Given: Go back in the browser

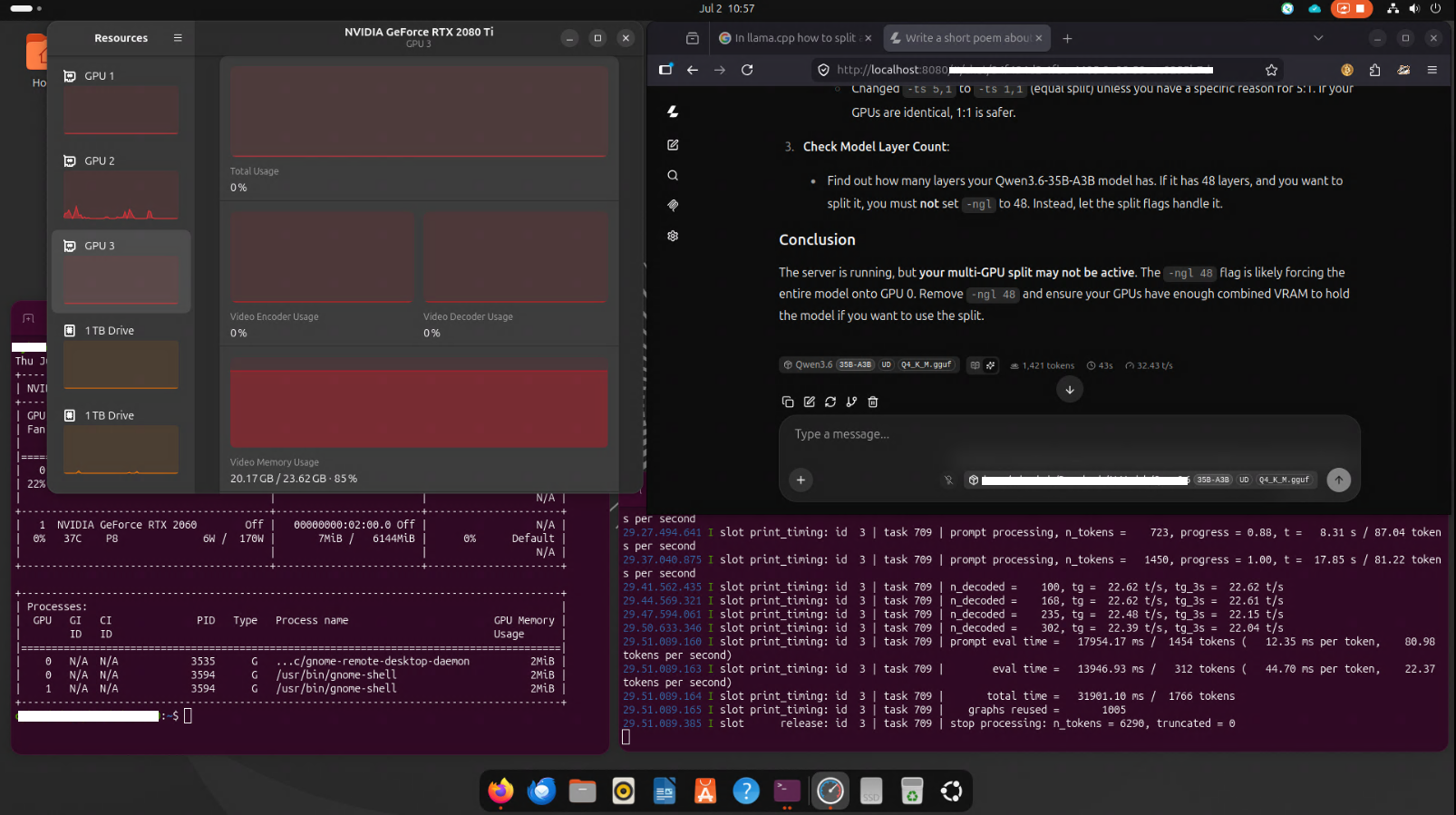Looking at the screenshot, I should (693, 70).
